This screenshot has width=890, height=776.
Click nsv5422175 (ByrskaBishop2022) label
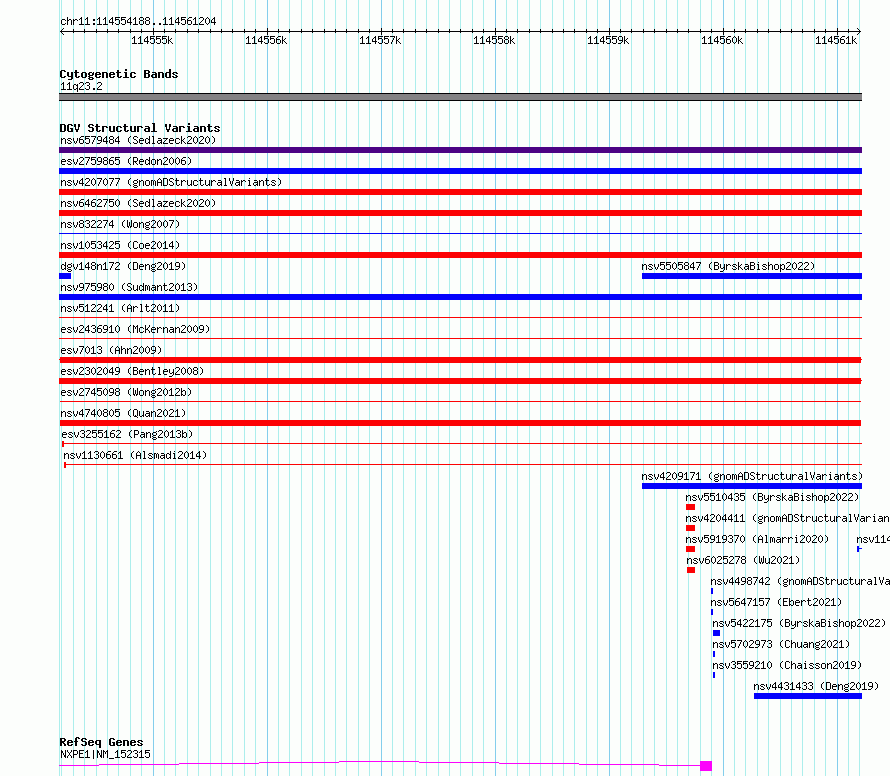pos(799,623)
